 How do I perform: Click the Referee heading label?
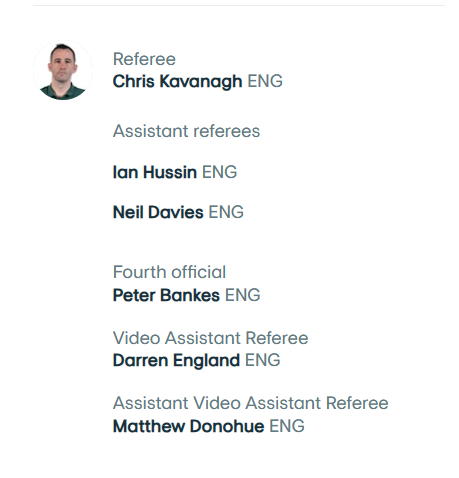144,59
